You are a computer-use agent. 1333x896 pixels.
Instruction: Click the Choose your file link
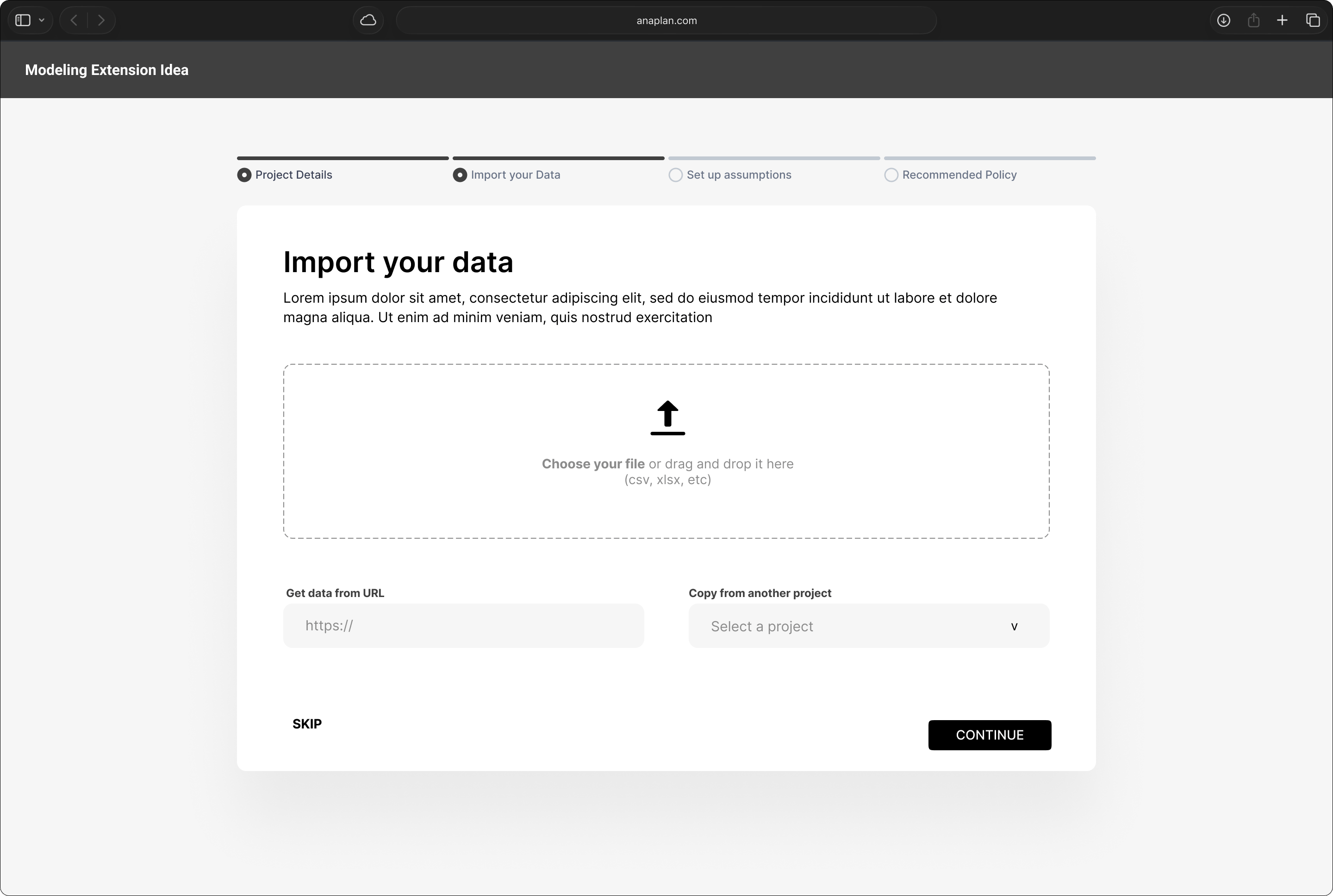[593, 464]
